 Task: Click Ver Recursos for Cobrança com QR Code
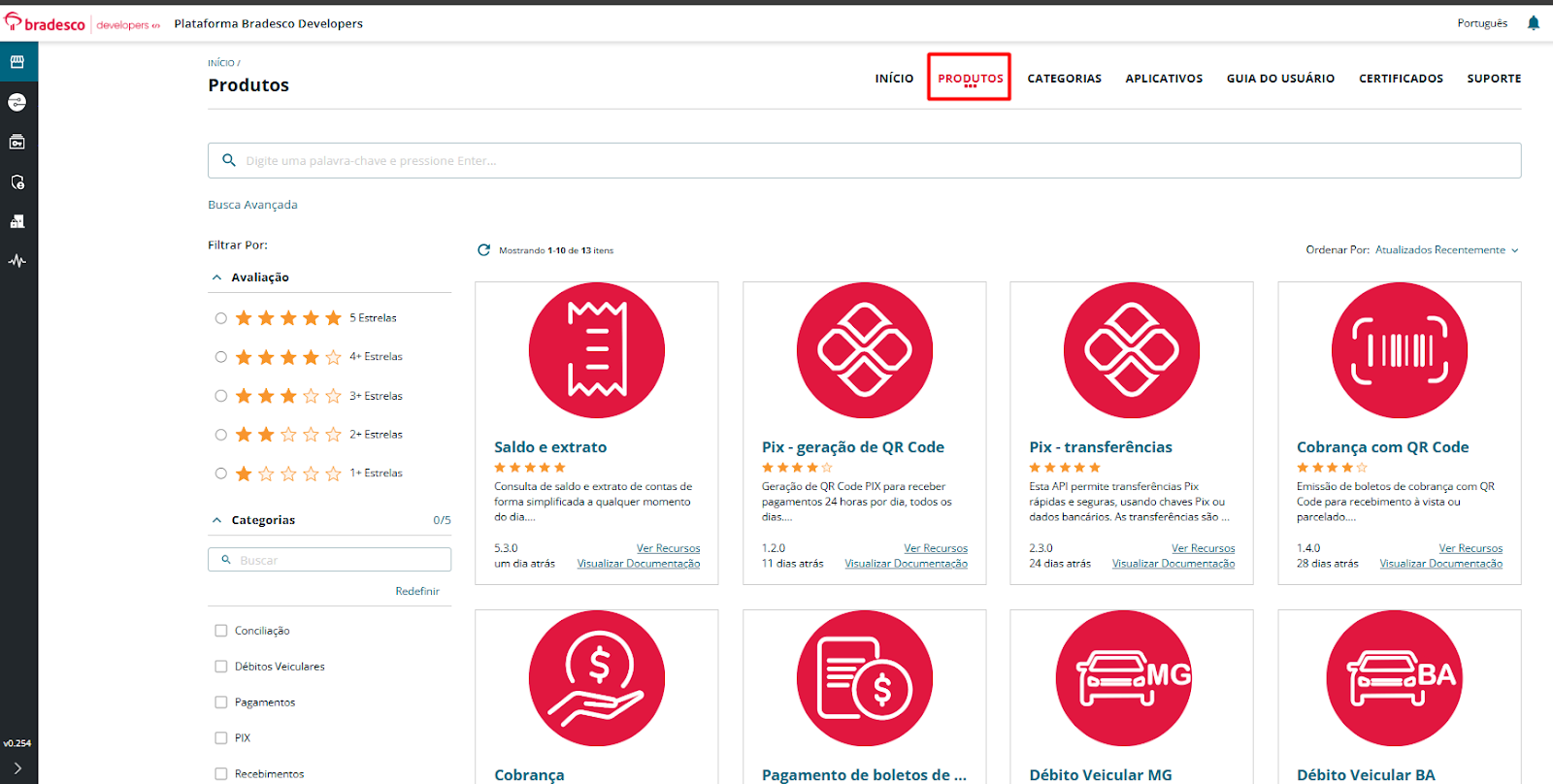coord(1470,548)
